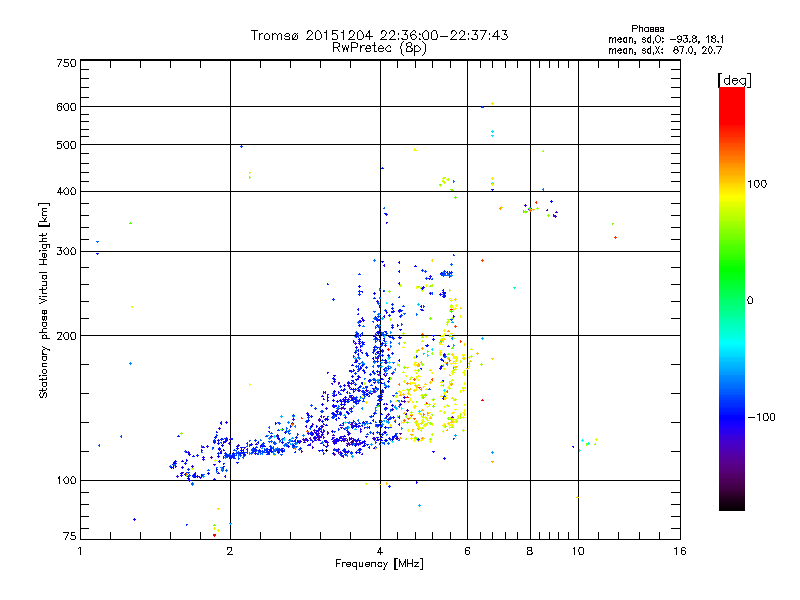Click the y-axis tick label '300'
The width and height of the screenshot is (800, 600).
point(67,252)
